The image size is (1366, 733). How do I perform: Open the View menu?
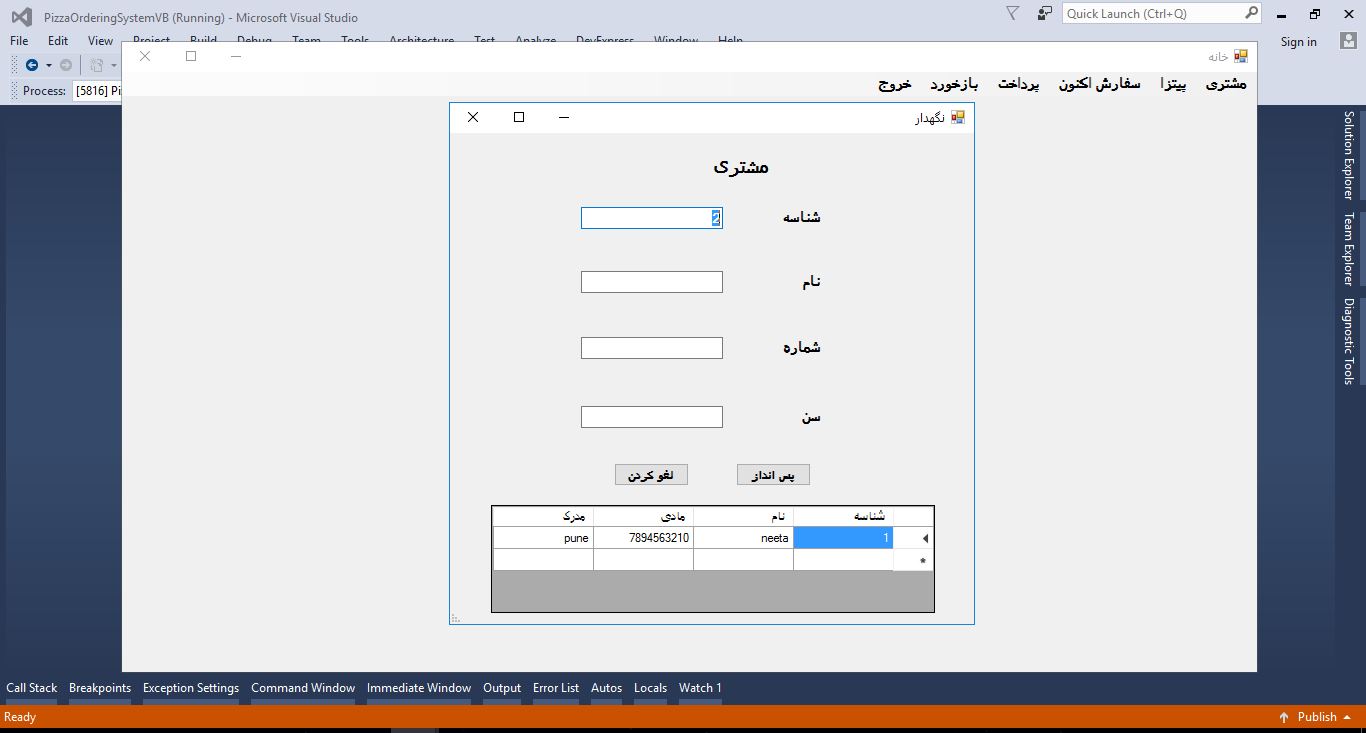coord(100,41)
